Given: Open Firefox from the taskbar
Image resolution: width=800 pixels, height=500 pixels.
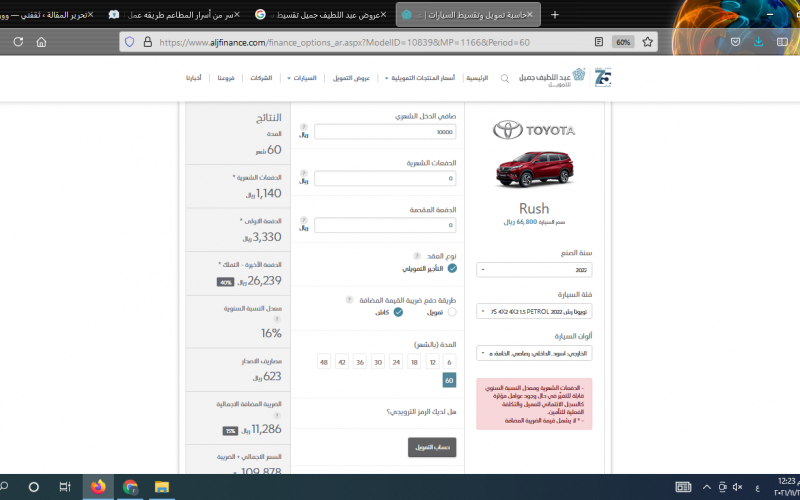Looking at the screenshot, I should 98,487.
